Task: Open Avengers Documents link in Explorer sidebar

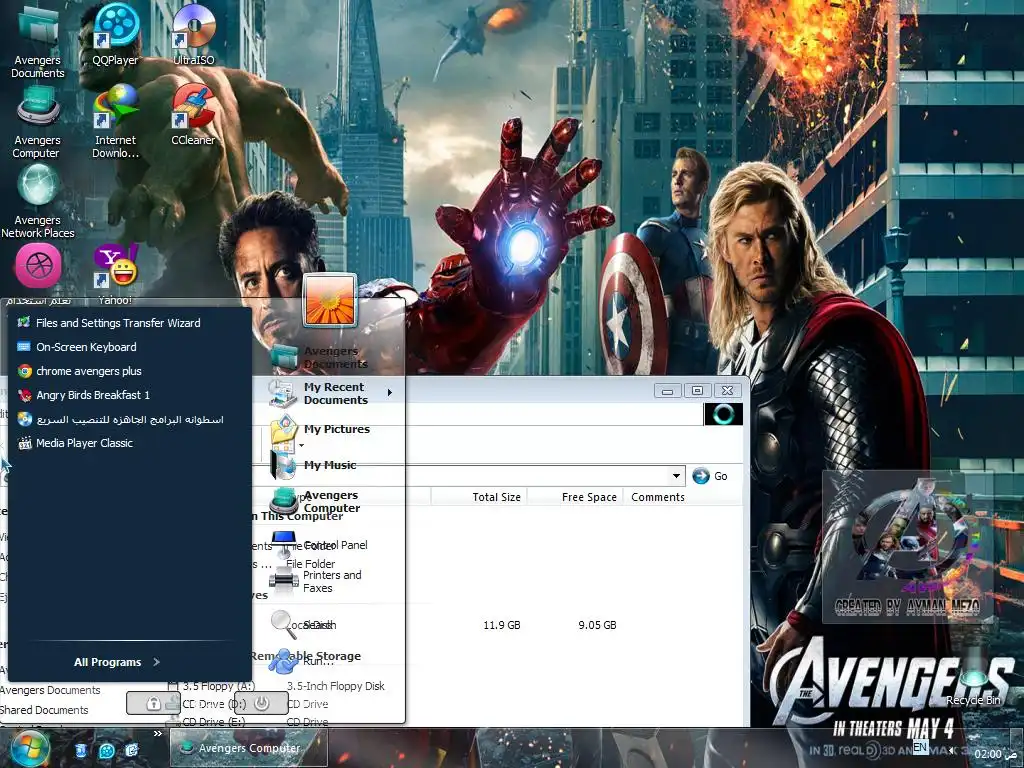Action: [50, 690]
